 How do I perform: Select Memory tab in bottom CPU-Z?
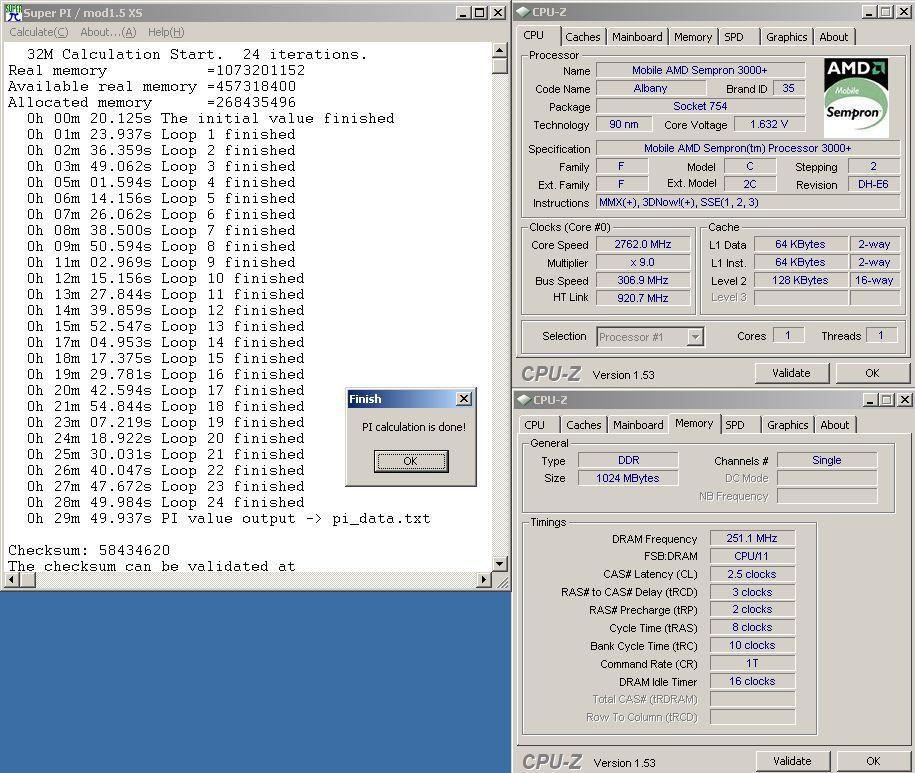pyautogui.click(x=694, y=423)
